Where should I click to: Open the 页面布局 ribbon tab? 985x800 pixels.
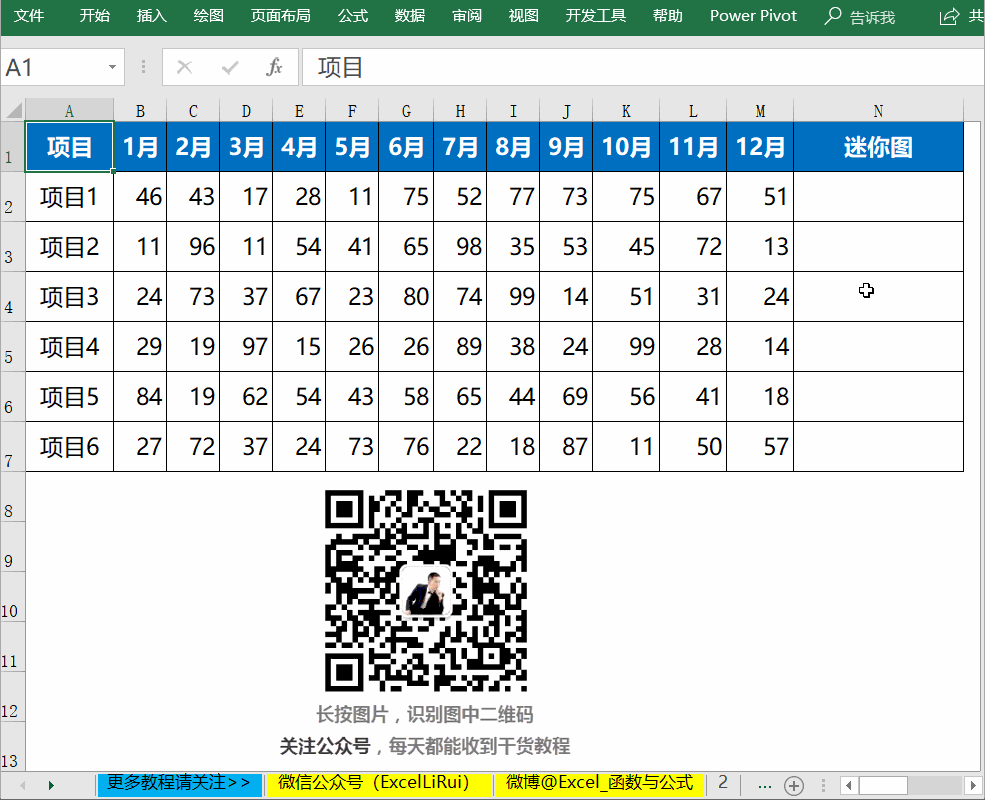tap(281, 16)
